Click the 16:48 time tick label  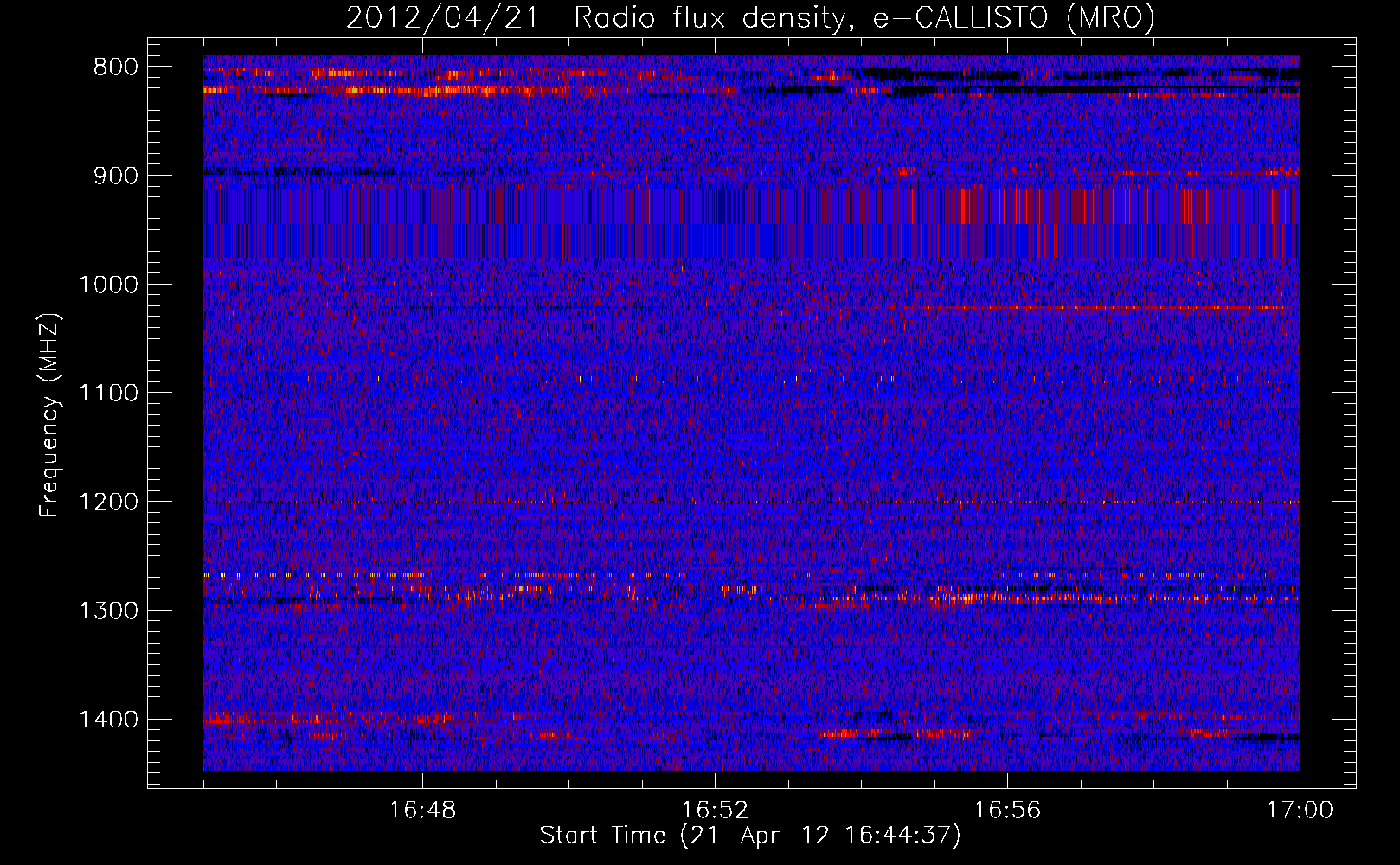coord(422,811)
